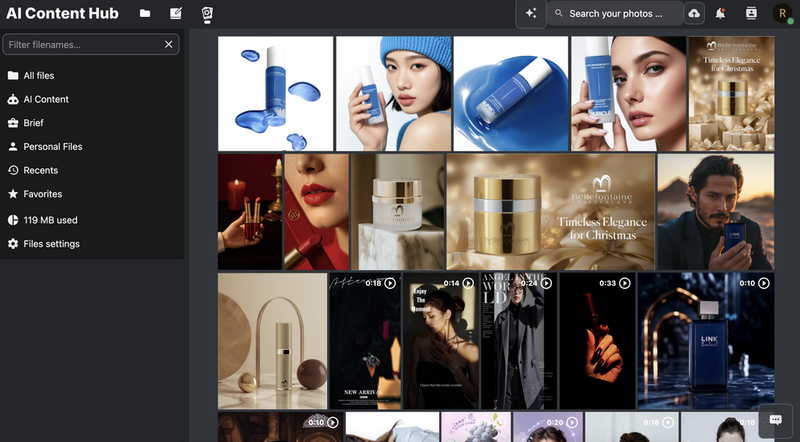Click the cloud upload icon
Image resolution: width=800 pixels, height=442 pixels.
pyautogui.click(x=694, y=14)
